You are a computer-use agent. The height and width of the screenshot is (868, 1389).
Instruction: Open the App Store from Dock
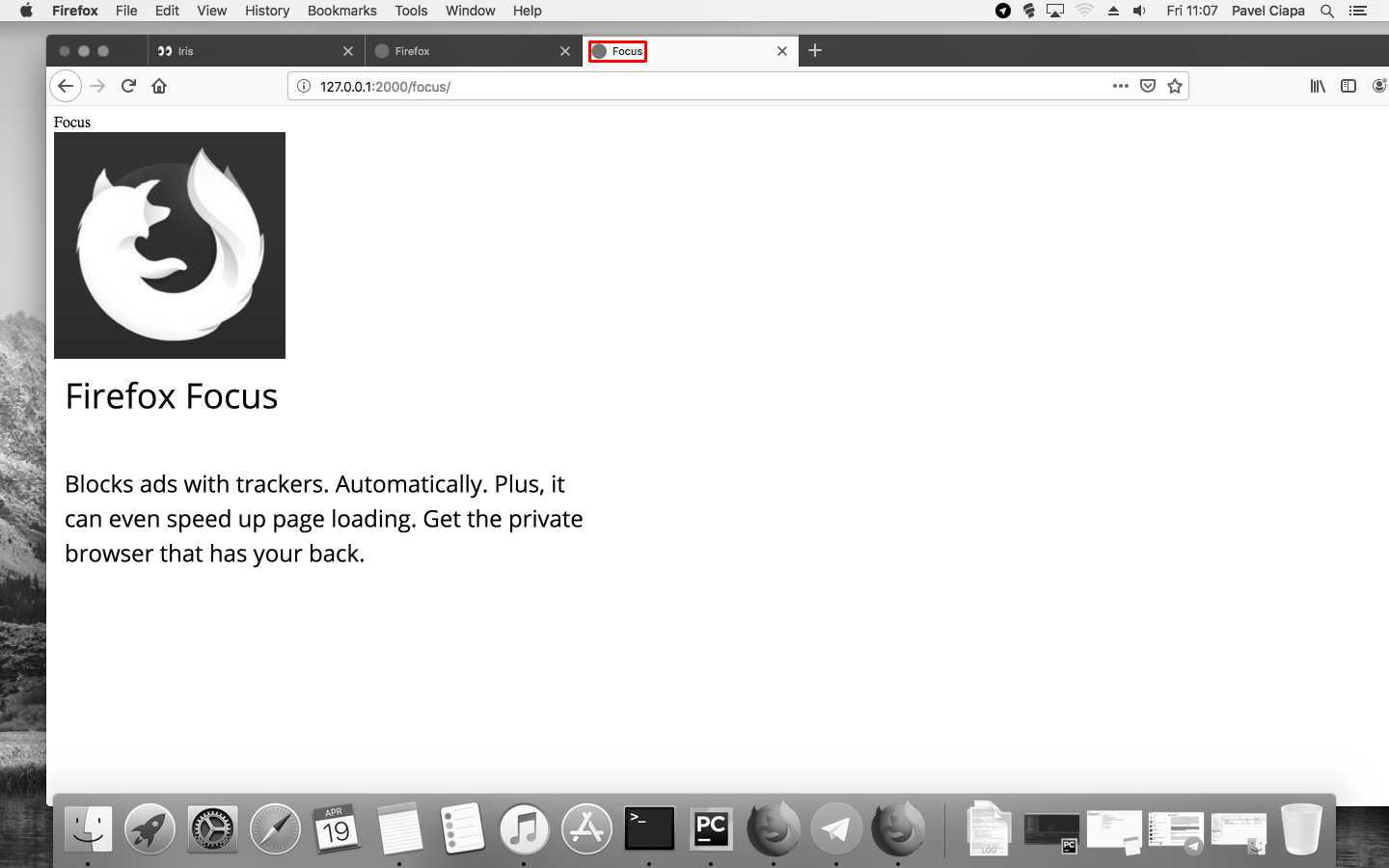coord(586,828)
